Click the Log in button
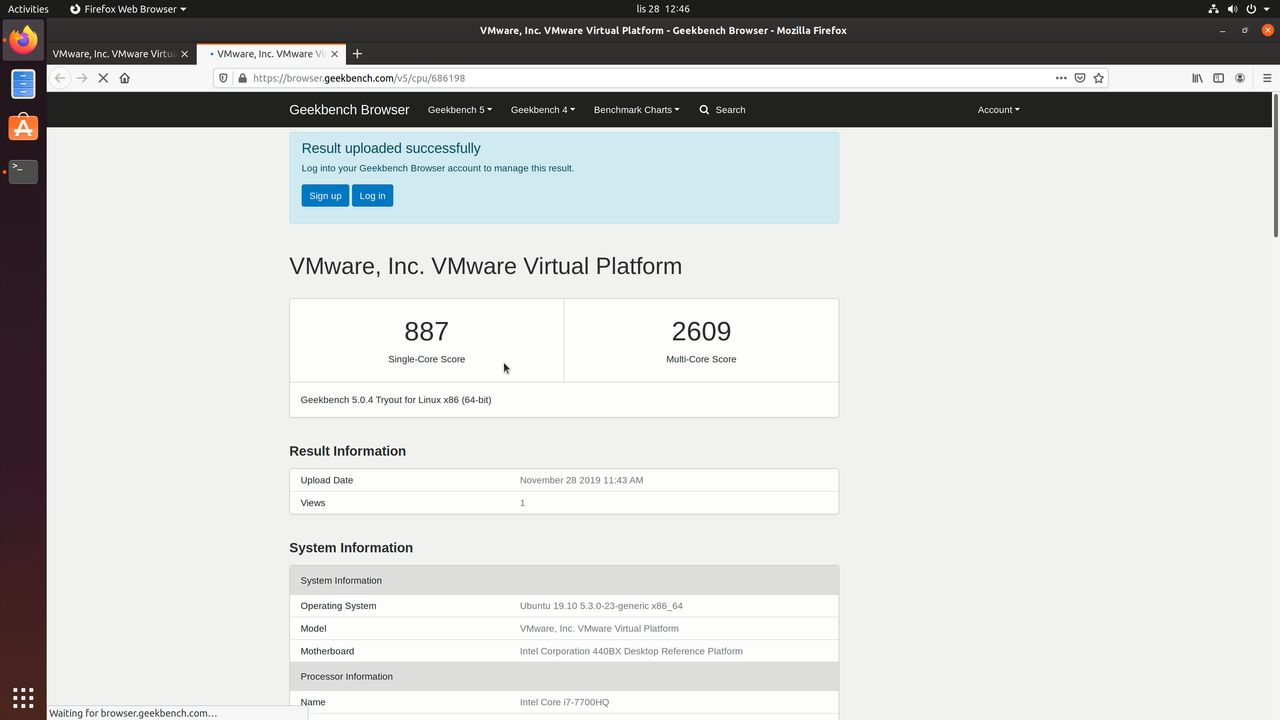The width and height of the screenshot is (1280, 720). (x=372, y=196)
